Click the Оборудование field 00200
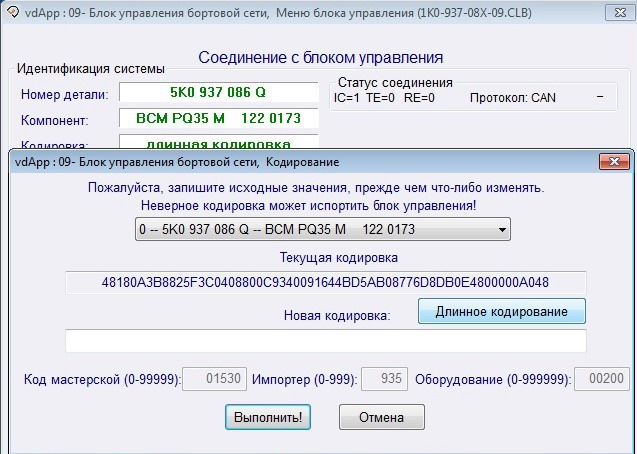 [x=602, y=379]
